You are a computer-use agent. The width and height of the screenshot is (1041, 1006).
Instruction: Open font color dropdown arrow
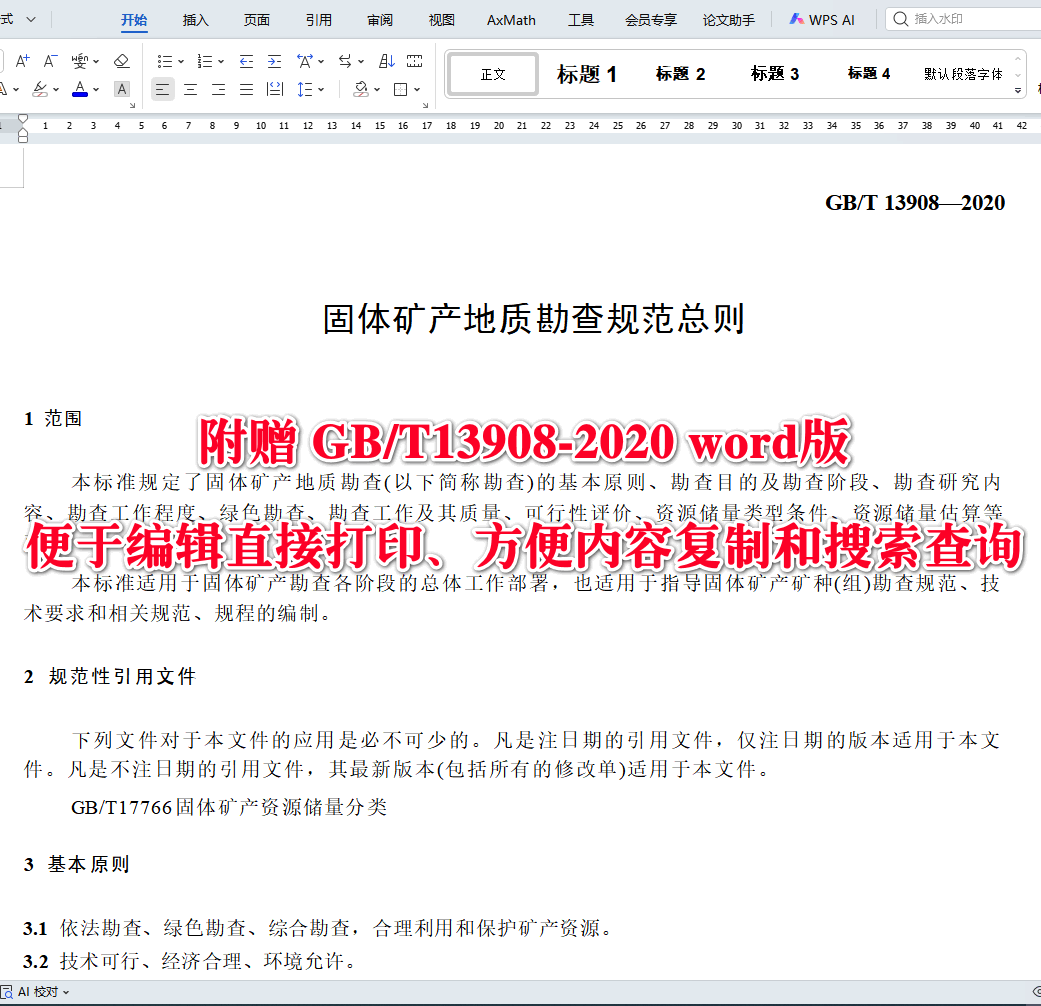pos(96,89)
